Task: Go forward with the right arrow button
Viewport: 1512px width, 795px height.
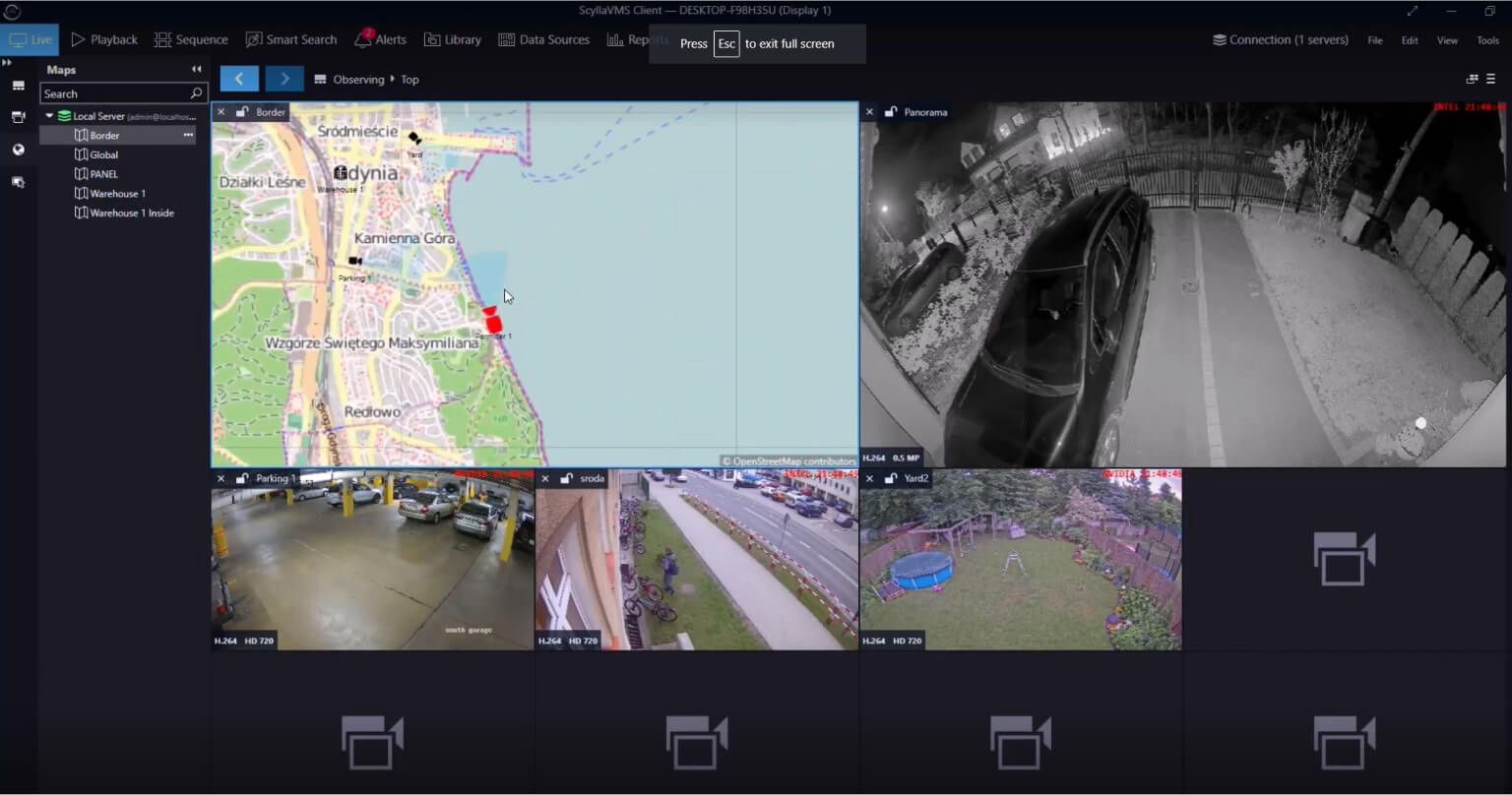Action: coord(284,79)
